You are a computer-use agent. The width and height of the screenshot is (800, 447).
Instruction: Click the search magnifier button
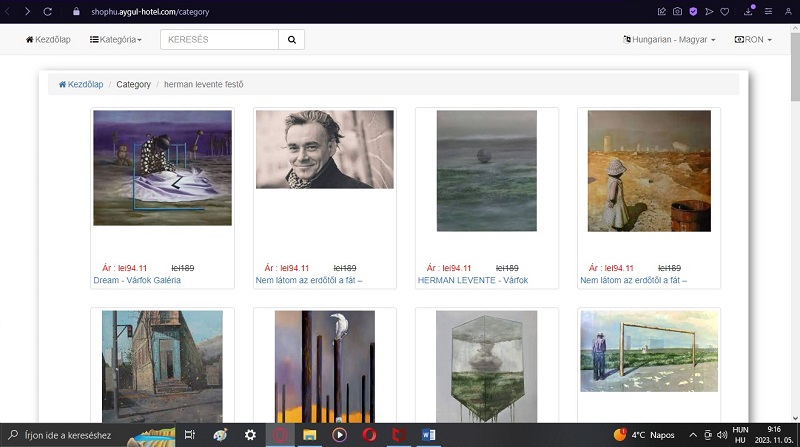[x=291, y=39]
